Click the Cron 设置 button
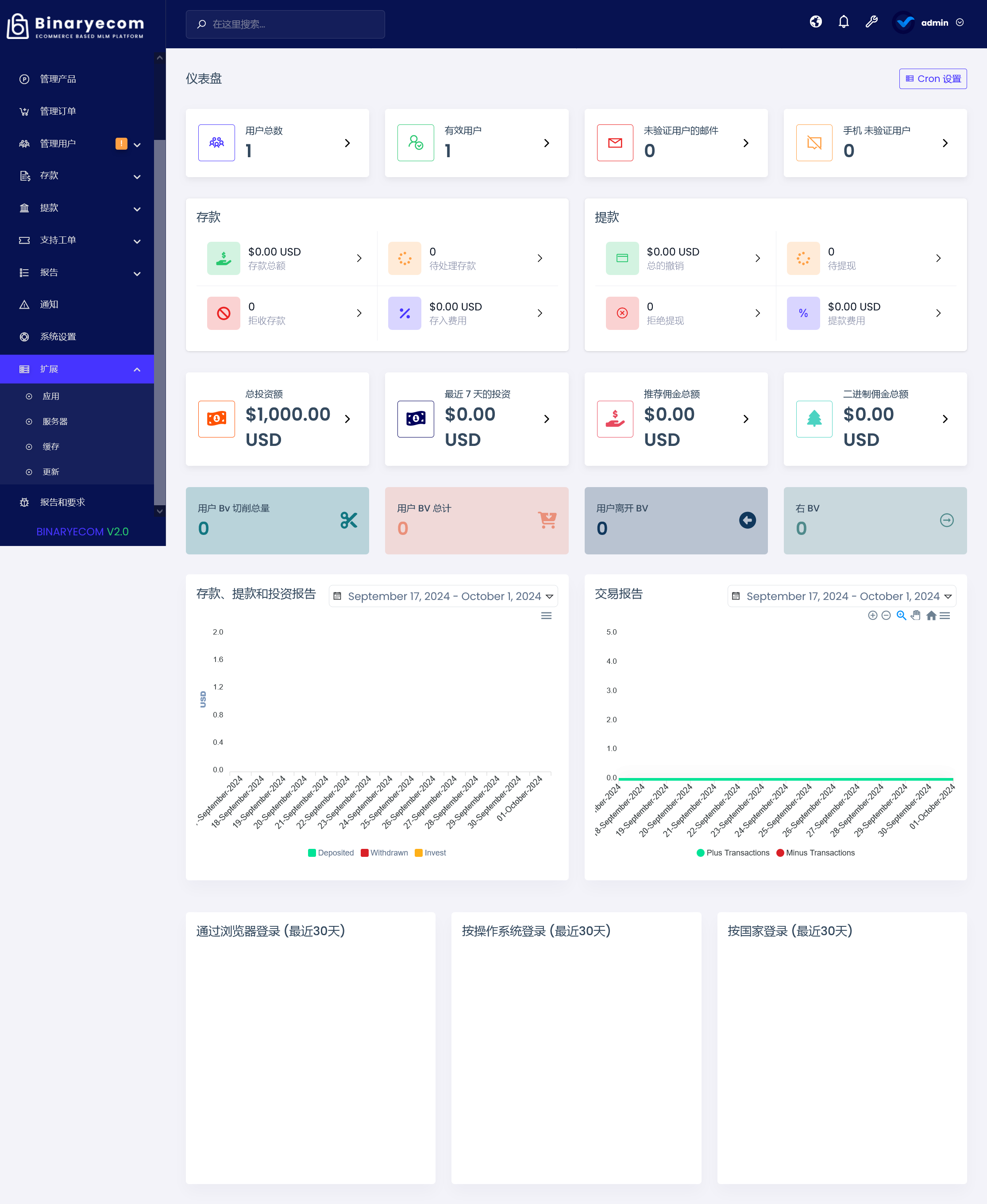Screen dimensions: 987x1204 (x=933, y=78)
